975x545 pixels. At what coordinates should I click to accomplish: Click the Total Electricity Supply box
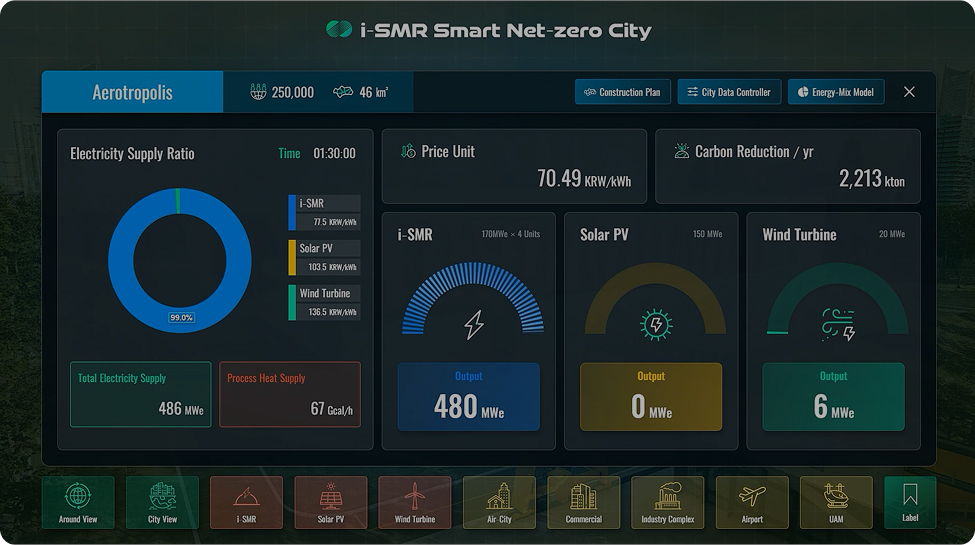point(141,394)
